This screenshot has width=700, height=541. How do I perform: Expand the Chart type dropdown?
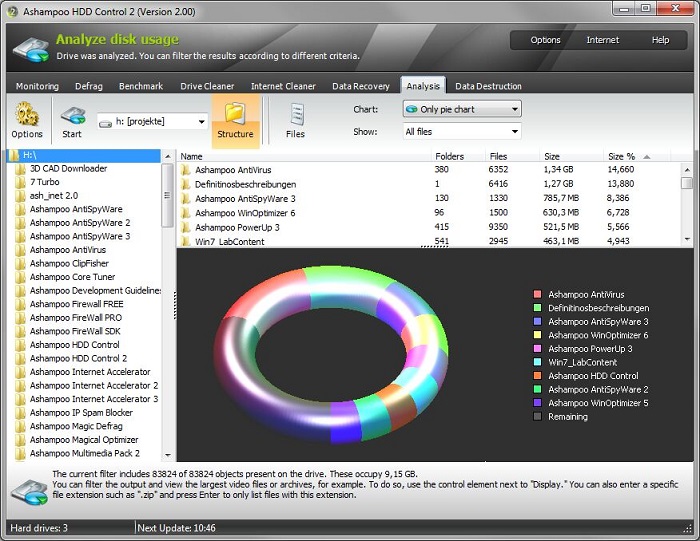(x=462, y=109)
